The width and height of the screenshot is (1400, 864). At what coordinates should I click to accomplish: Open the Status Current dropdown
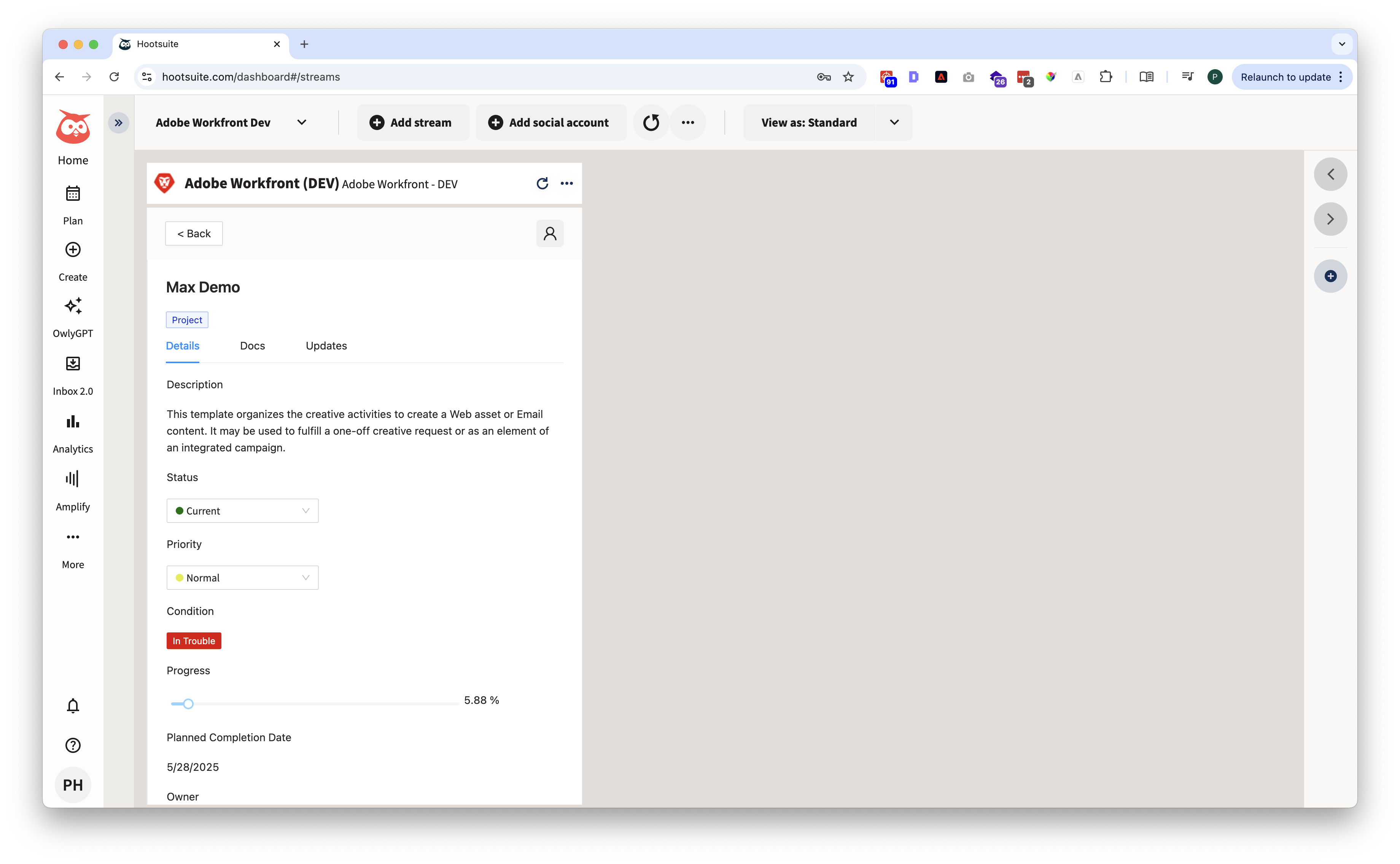click(x=242, y=511)
